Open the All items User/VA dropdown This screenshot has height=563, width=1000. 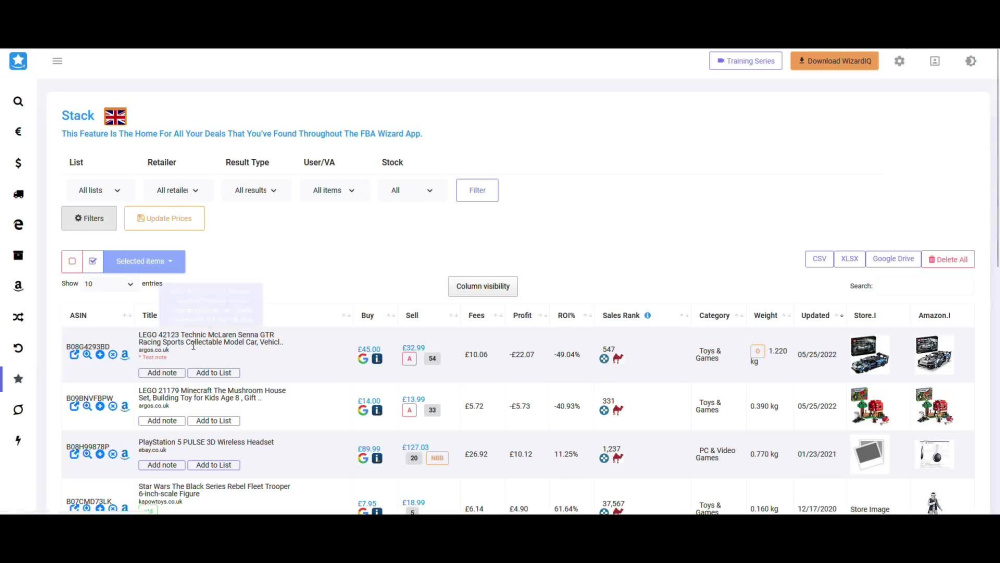pos(334,190)
